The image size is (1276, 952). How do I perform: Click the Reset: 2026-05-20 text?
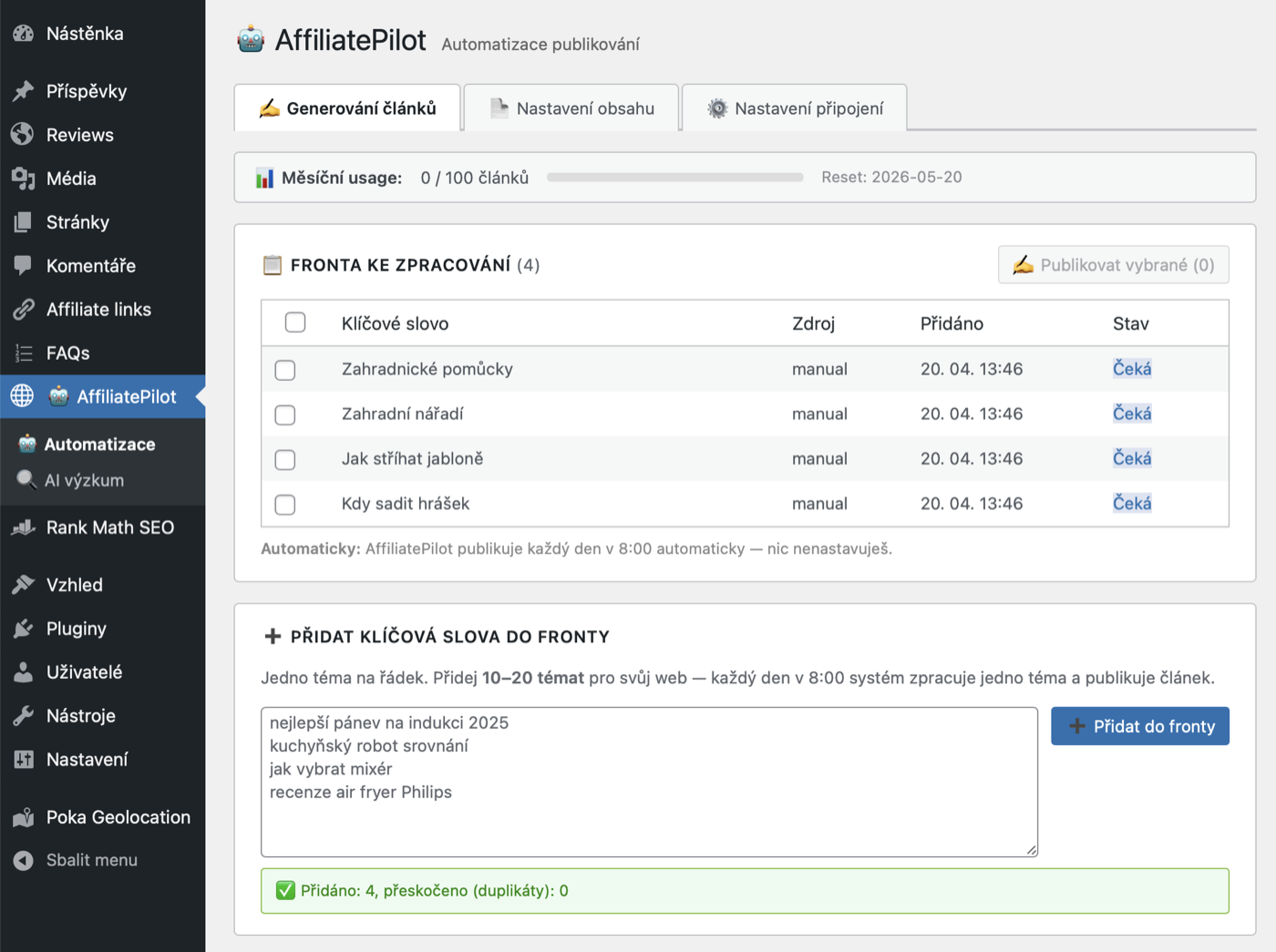tap(891, 178)
